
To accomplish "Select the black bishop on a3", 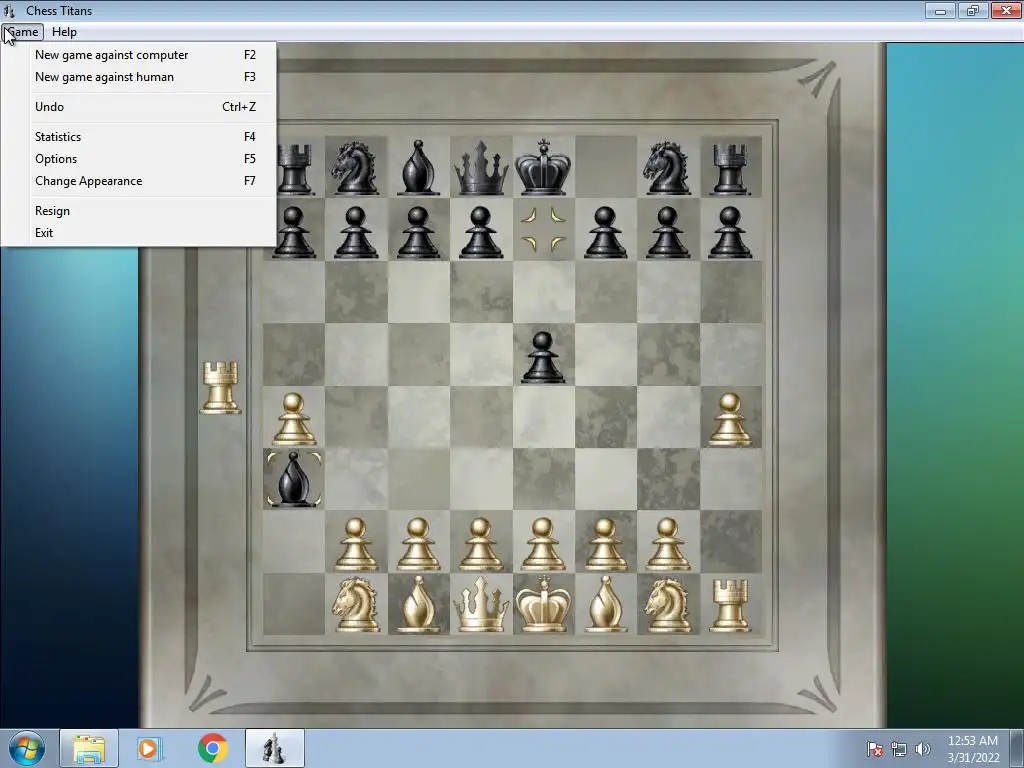I will pyautogui.click(x=293, y=479).
